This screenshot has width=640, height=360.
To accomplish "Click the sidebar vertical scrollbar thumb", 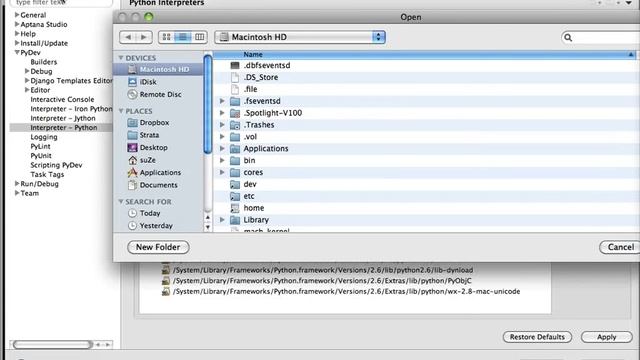I will pyautogui.click(x=208, y=104).
